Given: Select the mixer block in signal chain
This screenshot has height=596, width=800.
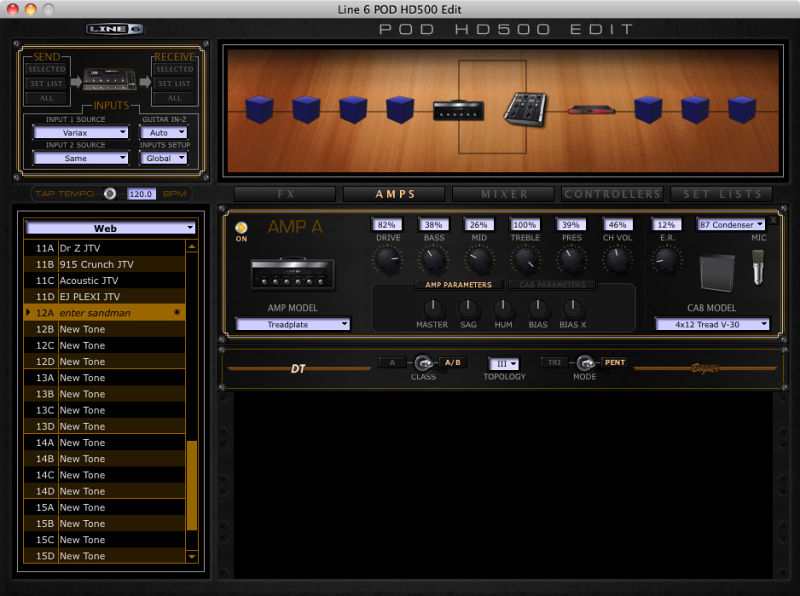Looking at the screenshot, I should point(525,109).
